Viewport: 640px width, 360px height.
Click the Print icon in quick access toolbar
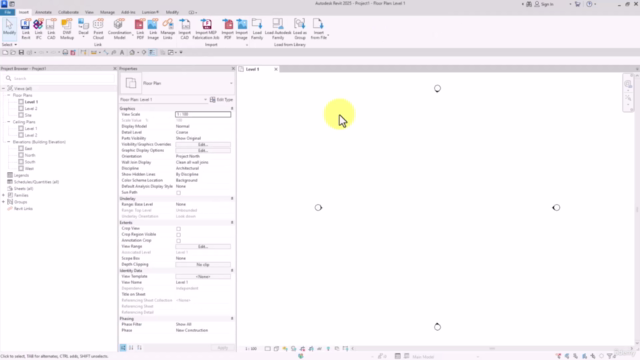(65, 52)
